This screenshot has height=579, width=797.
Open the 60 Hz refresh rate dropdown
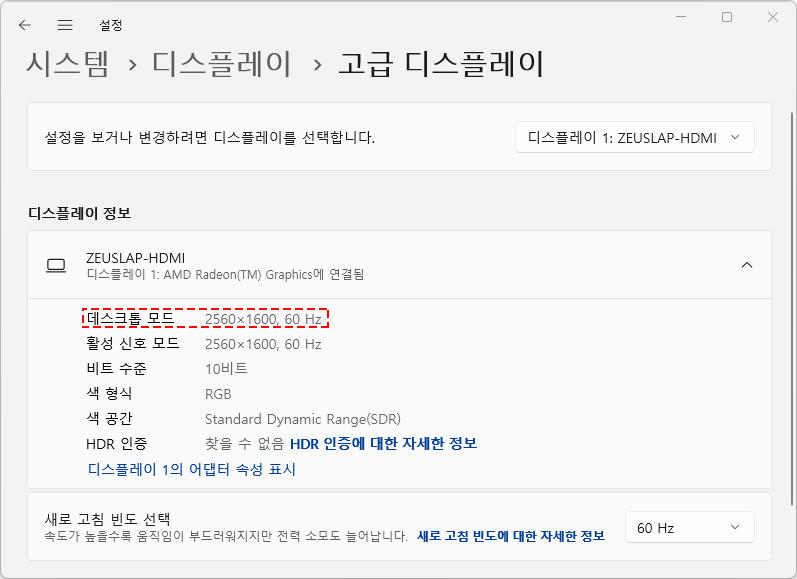[x=689, y=527]
